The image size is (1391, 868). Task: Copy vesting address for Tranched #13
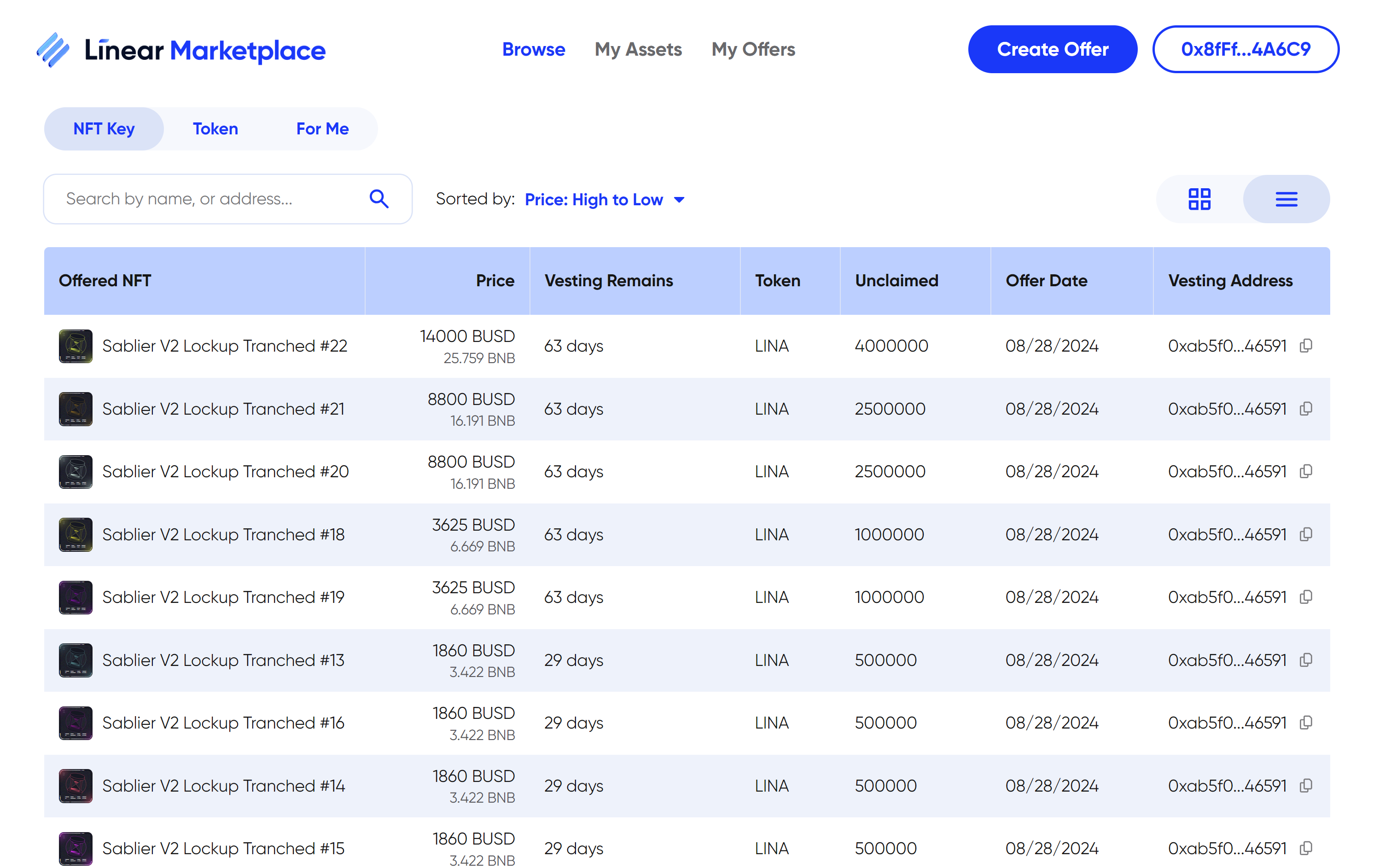(1306, 660)
